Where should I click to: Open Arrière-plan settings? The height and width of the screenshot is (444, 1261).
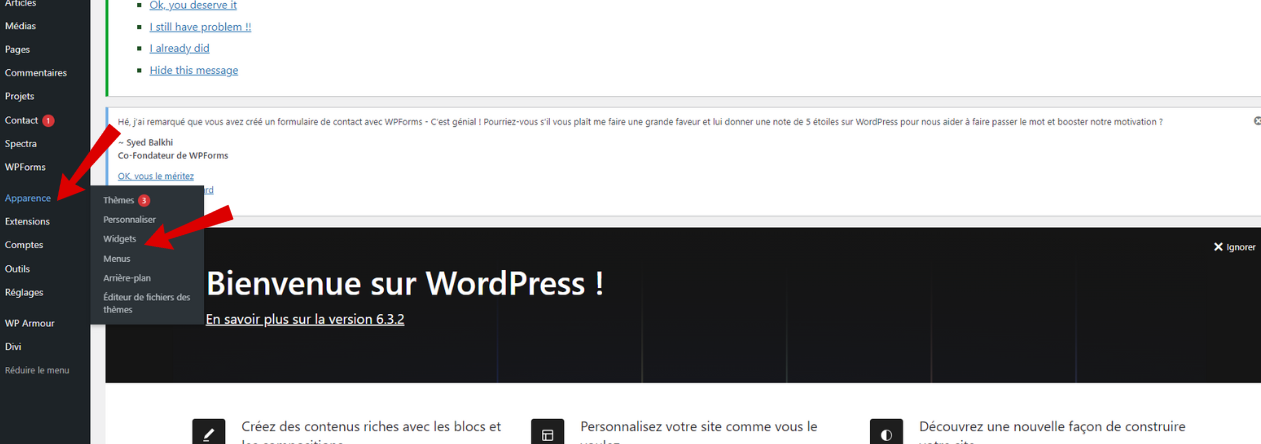click(127, 278)
